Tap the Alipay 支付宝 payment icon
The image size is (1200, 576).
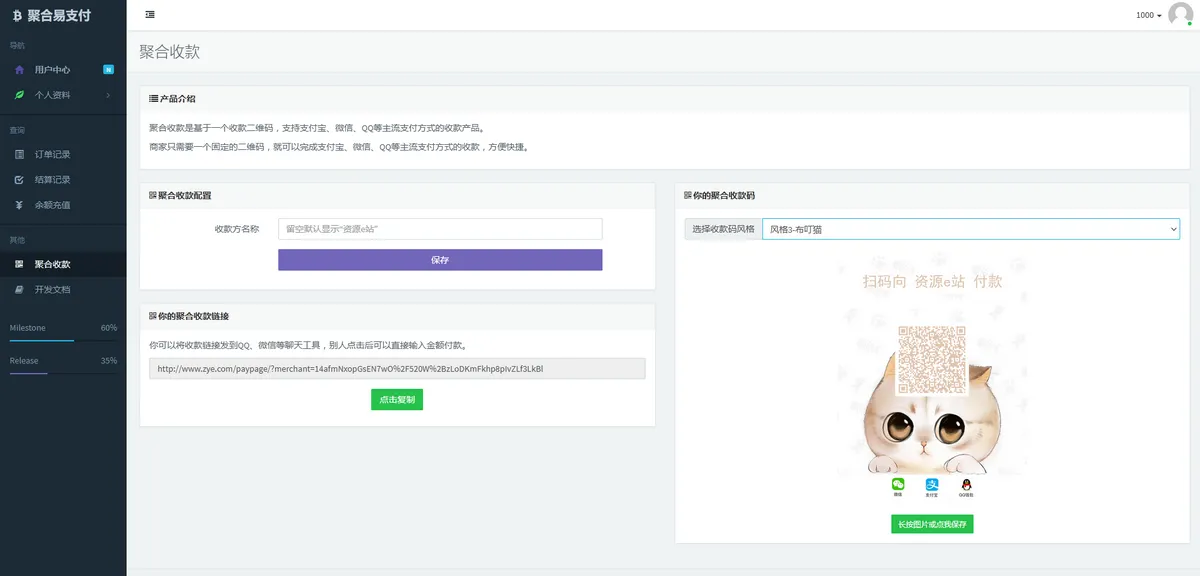pyautogui.click(x=932, y=484)
